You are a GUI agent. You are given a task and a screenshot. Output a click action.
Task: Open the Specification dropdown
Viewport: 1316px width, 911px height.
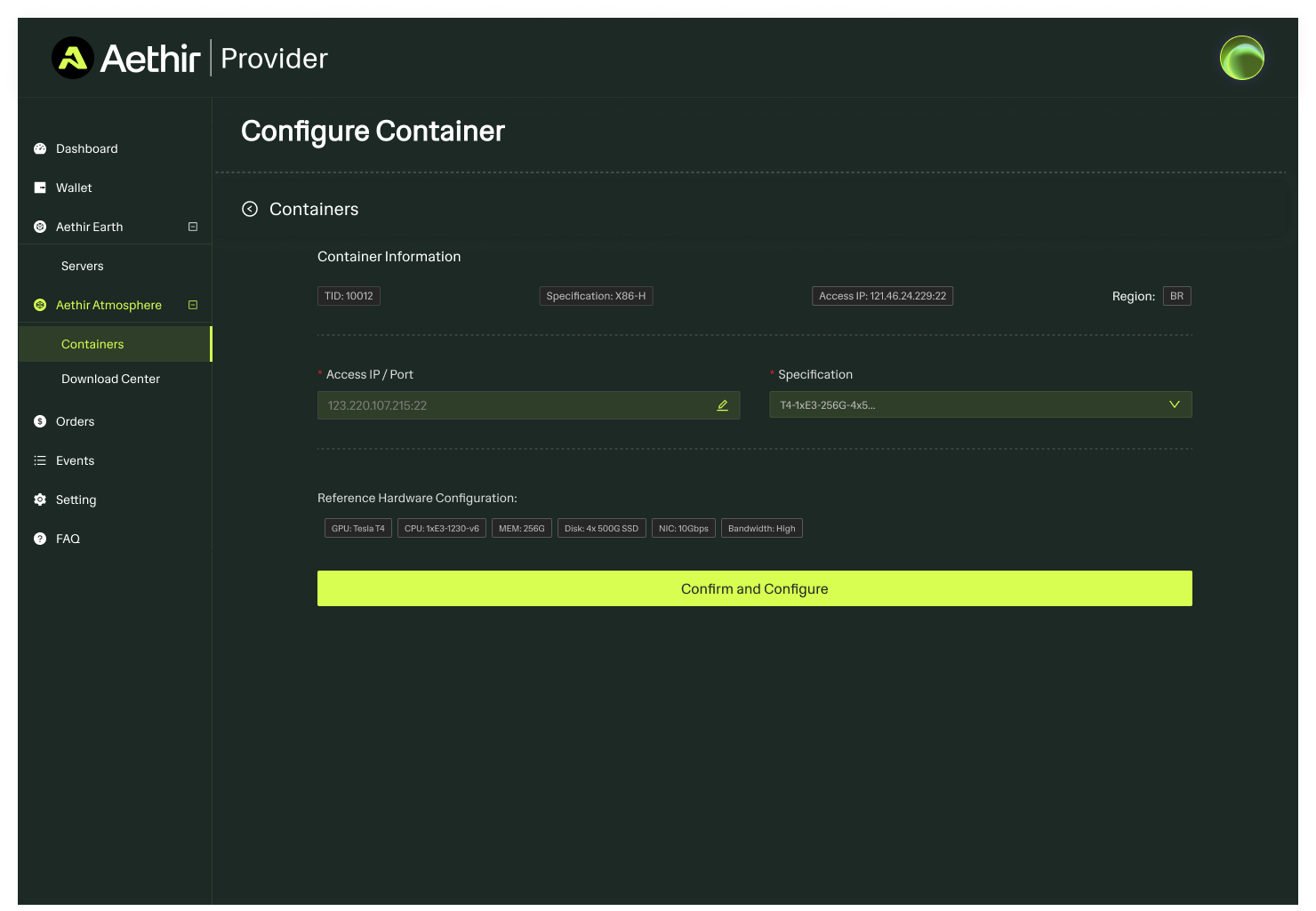tap(980, 405)
